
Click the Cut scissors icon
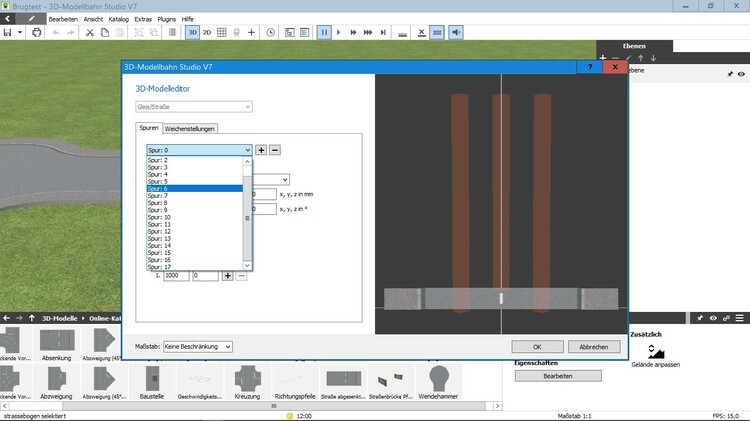coord(89,33)
